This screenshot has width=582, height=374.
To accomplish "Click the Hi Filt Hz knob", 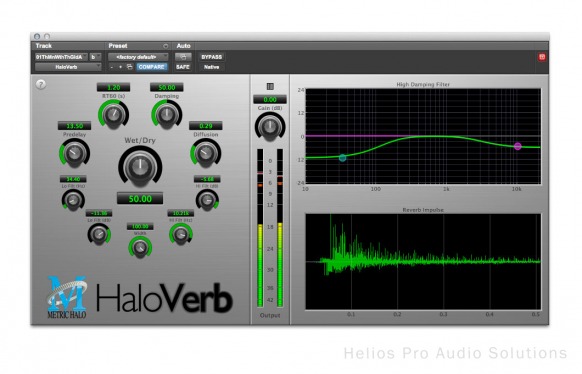I will coord(181,234).
